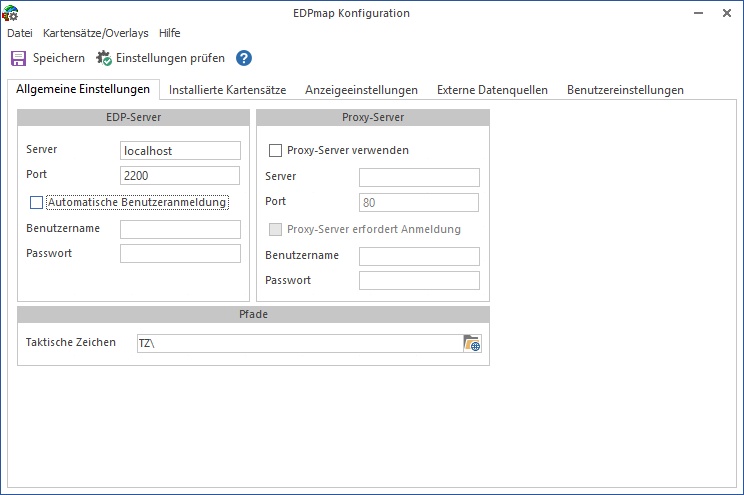The image size is (744, 495).
Task: Focus the EDP-Server Benutzername field
Action: point(180,229)
